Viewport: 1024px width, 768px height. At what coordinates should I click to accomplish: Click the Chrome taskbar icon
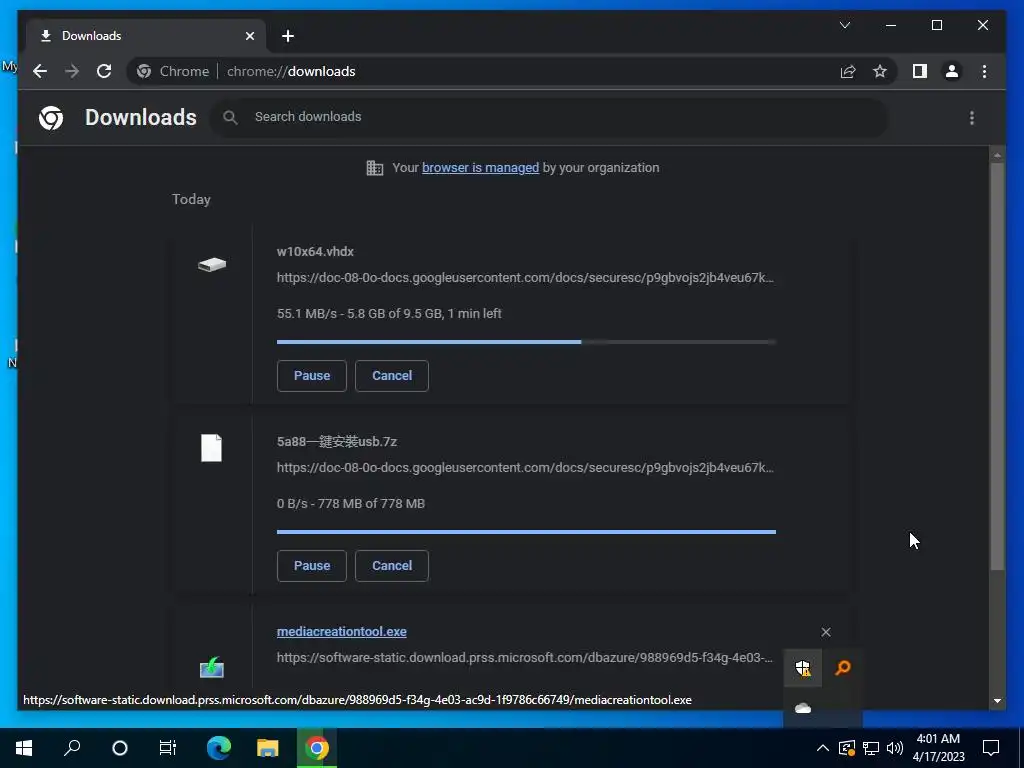click(317, 748)
